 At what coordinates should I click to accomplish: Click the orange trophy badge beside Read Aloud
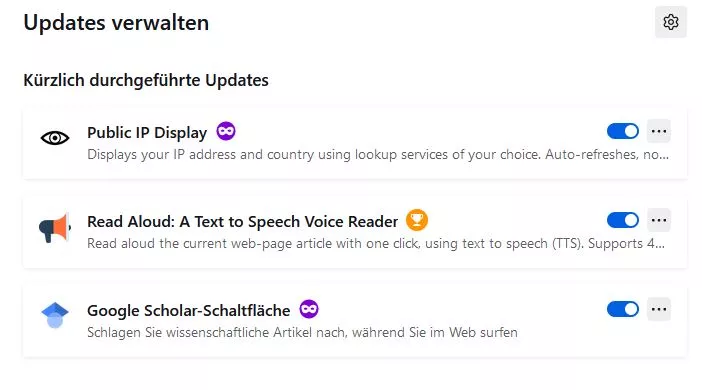[x=417, y=220]
